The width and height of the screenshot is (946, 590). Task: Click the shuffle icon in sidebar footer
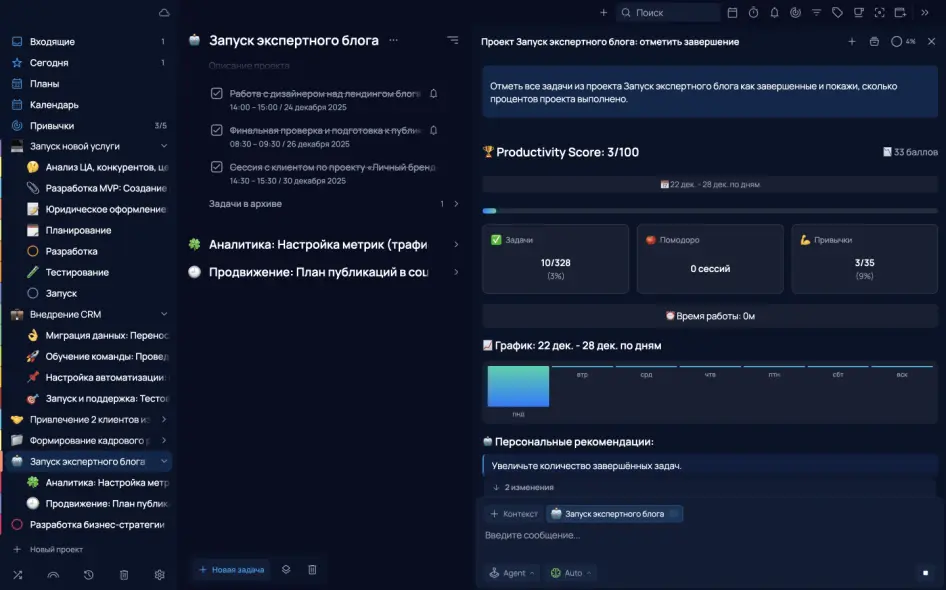pos(17,575)
